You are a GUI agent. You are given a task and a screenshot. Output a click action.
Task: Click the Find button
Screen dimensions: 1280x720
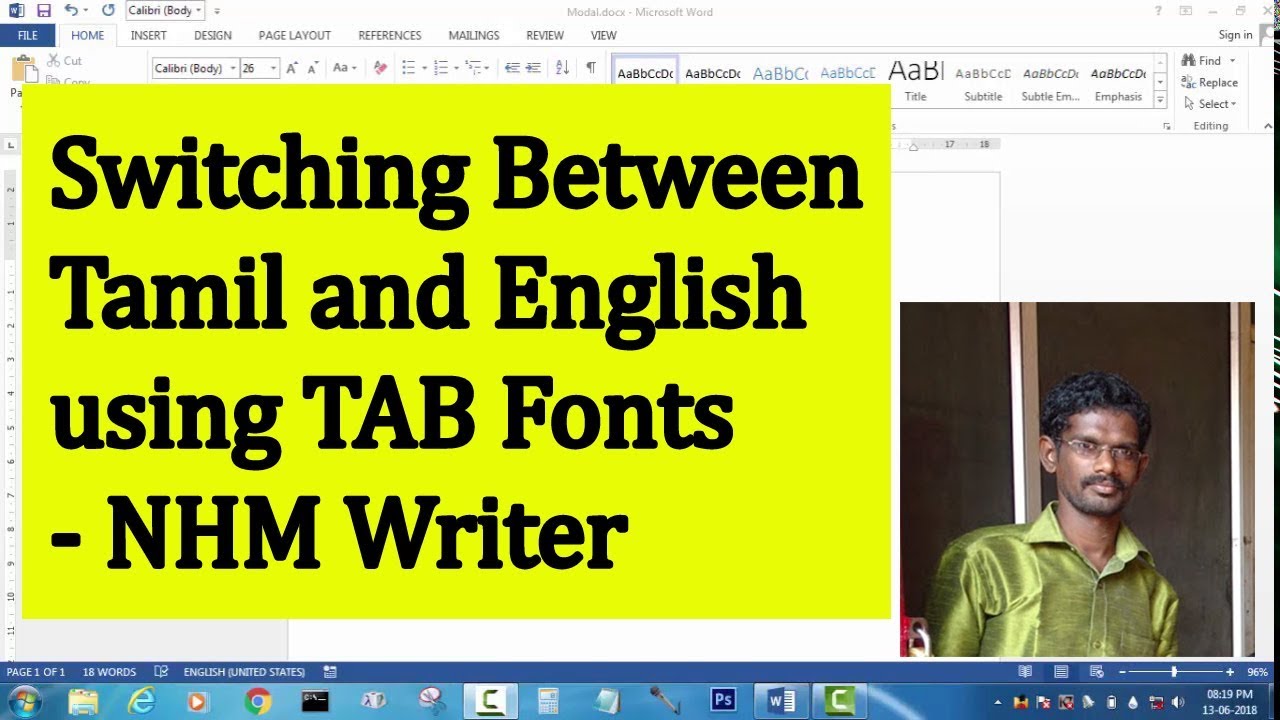(1203, 61)
